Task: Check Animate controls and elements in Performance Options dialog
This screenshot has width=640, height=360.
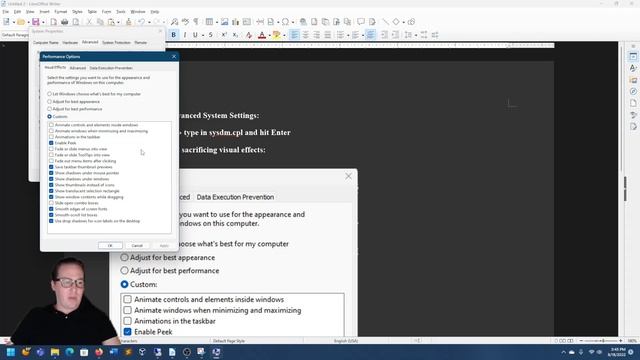Action: pos(51,125)
